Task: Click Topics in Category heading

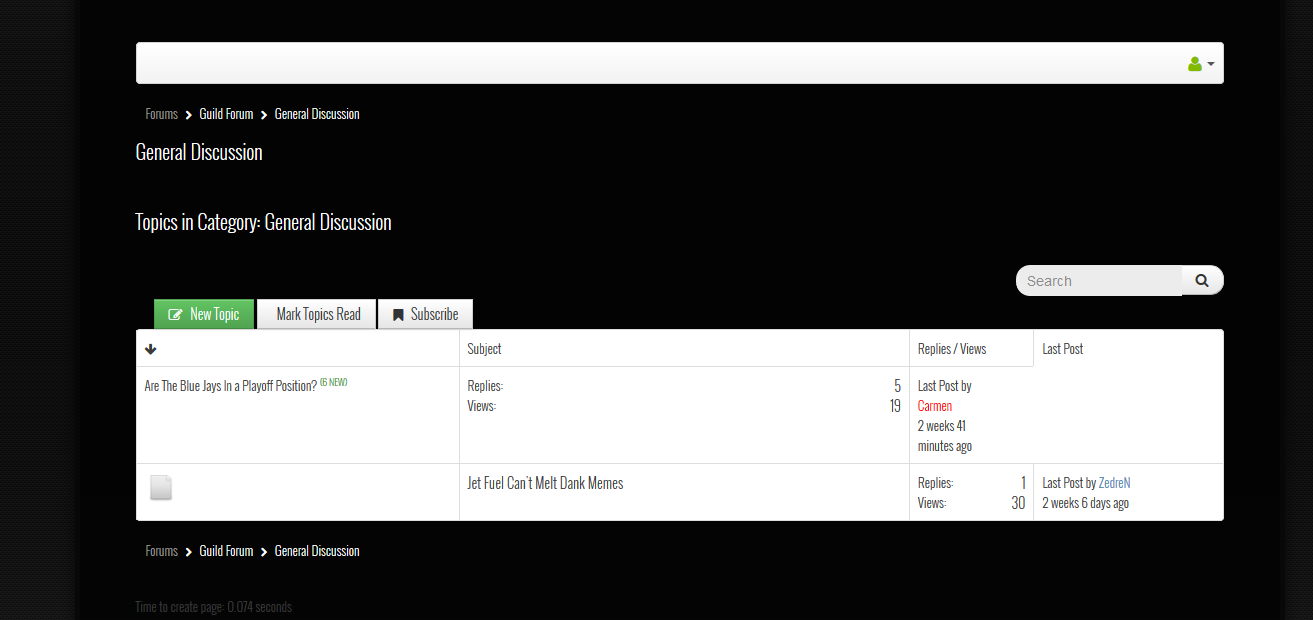Action: [263, 222]
